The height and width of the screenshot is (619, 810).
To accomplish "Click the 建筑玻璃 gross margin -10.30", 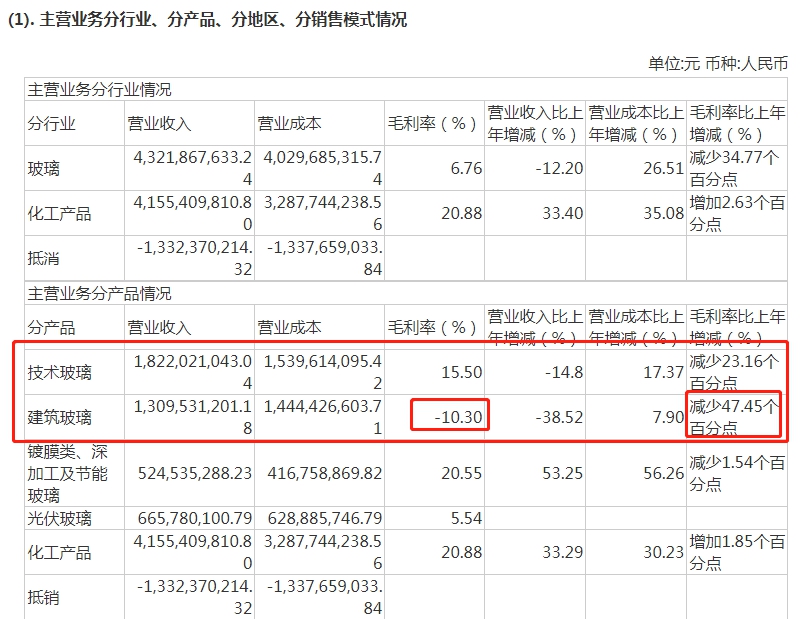I will pos(458,417).
